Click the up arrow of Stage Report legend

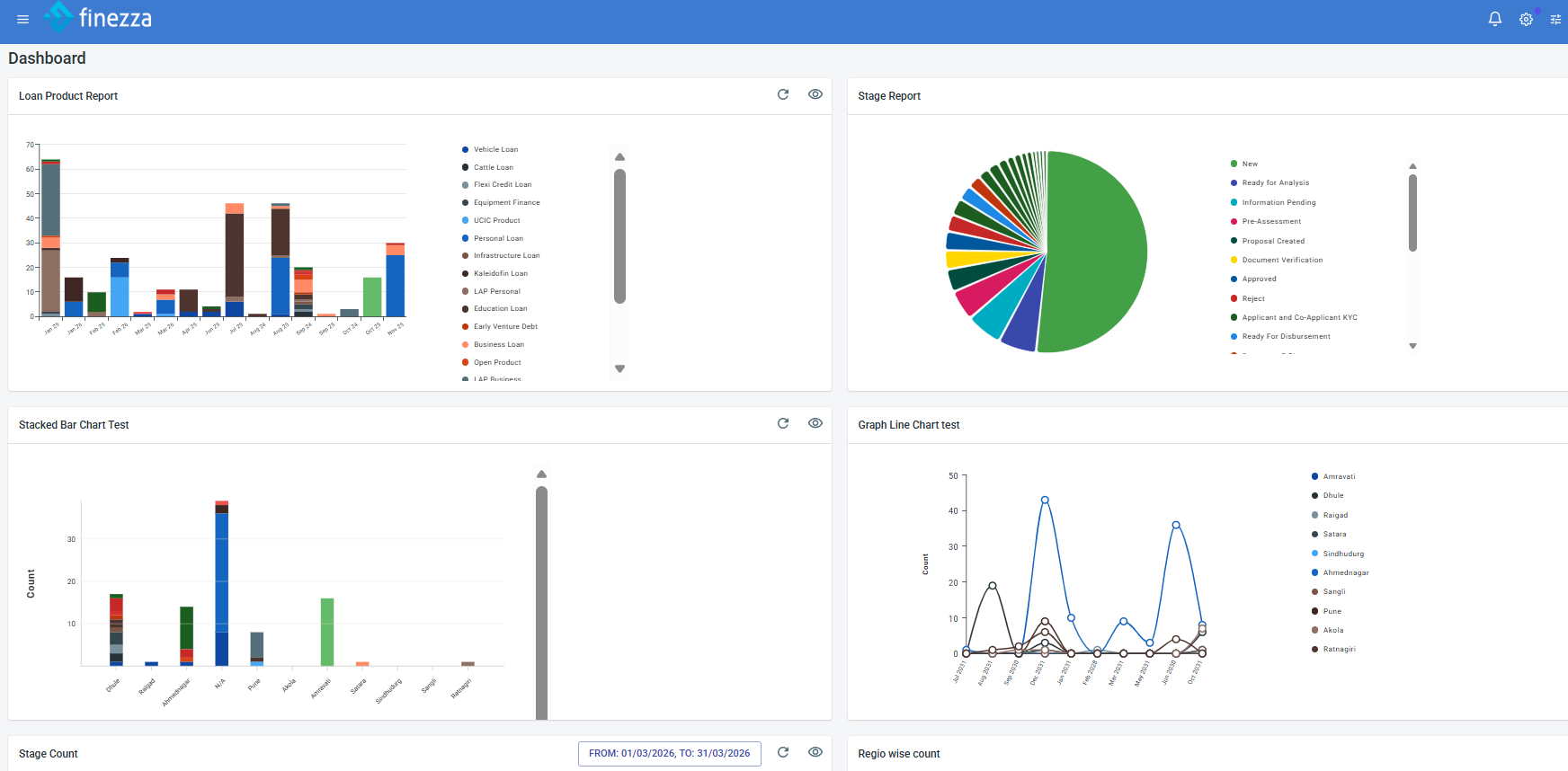coord(1412,166)
